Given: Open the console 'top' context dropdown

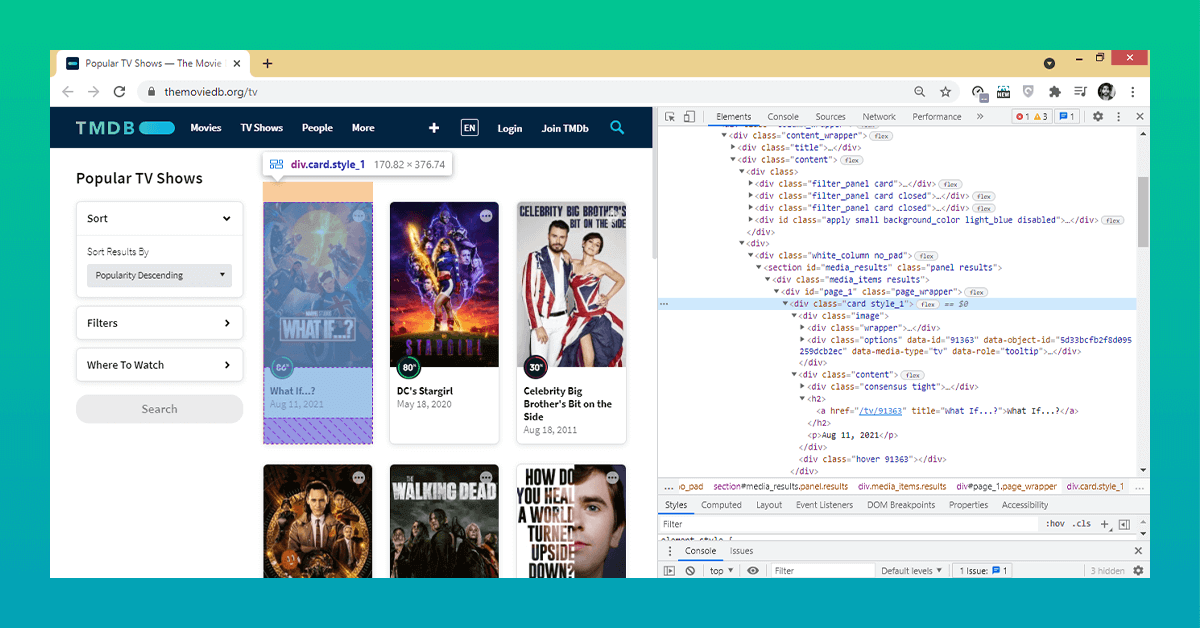Looking at the screenshot, I should tap(721, 571).
